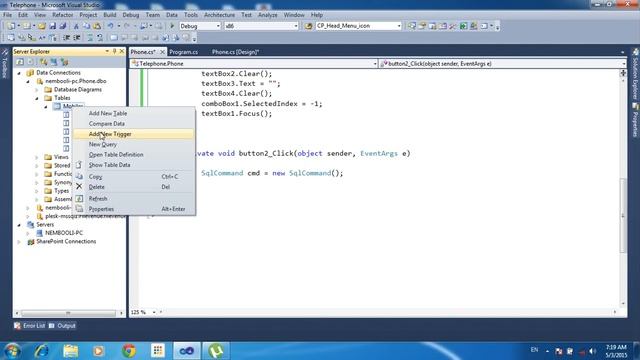
Task: Open the Output window tab
Action: pyautogui.click(x=62, y=326)
